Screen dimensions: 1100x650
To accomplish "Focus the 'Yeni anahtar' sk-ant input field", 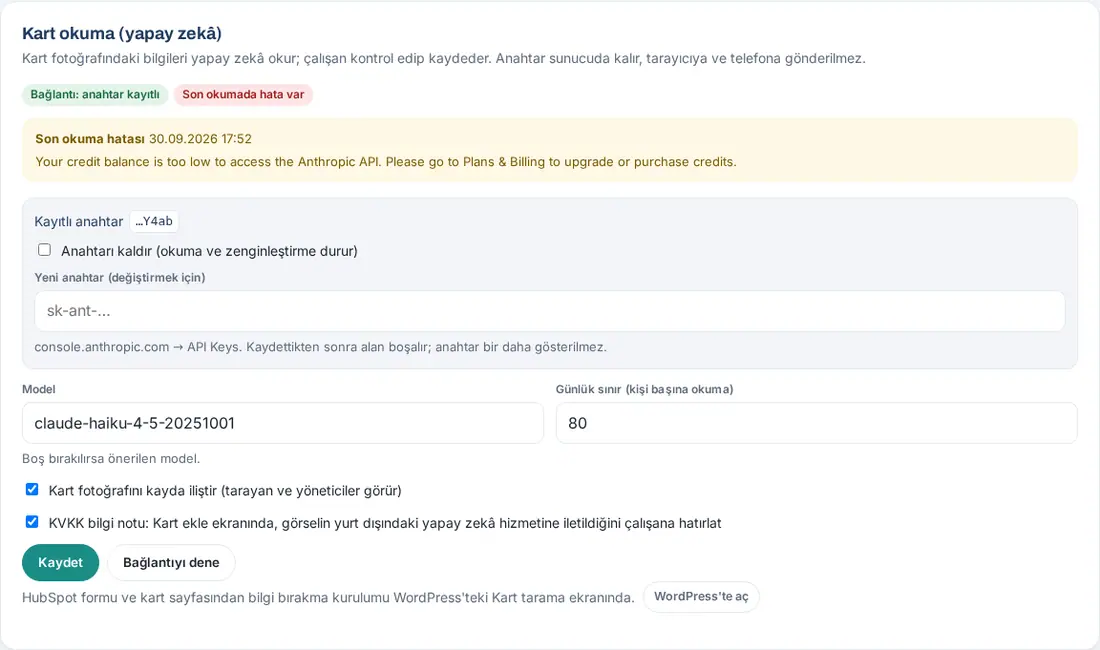I will (x=550, y=311).
